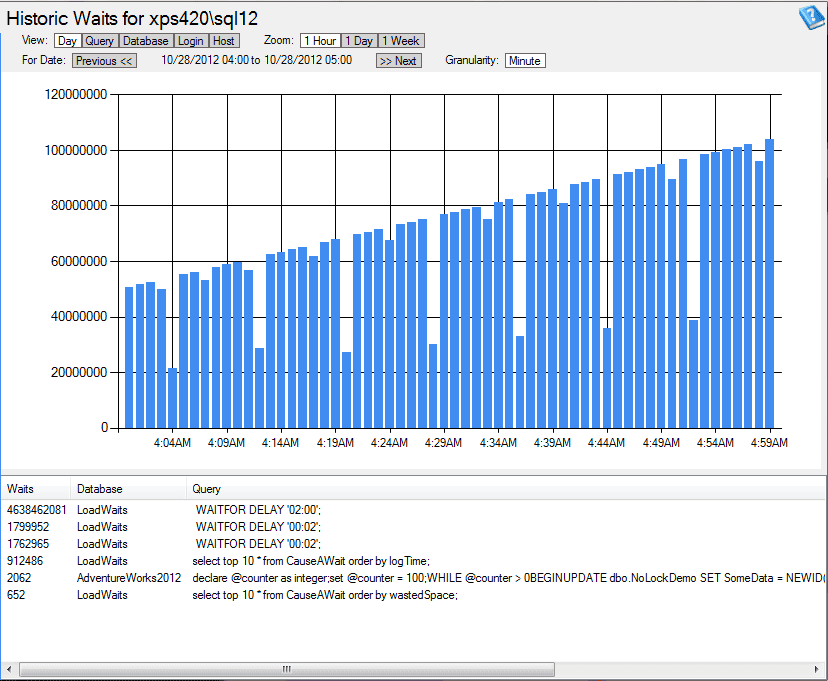
Task: Click the Next button to advance the date range
Action: click(398, 60)
